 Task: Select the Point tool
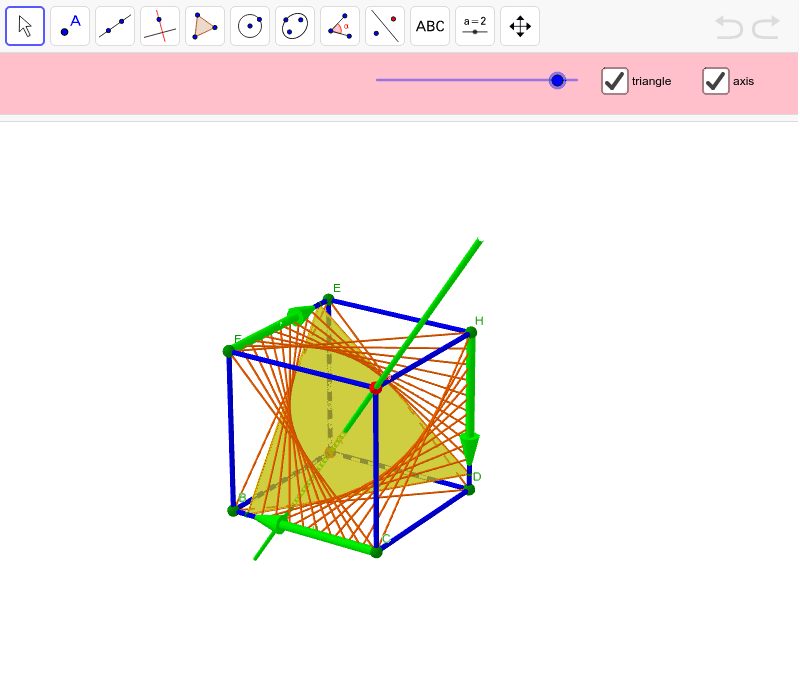pos(69,25)
